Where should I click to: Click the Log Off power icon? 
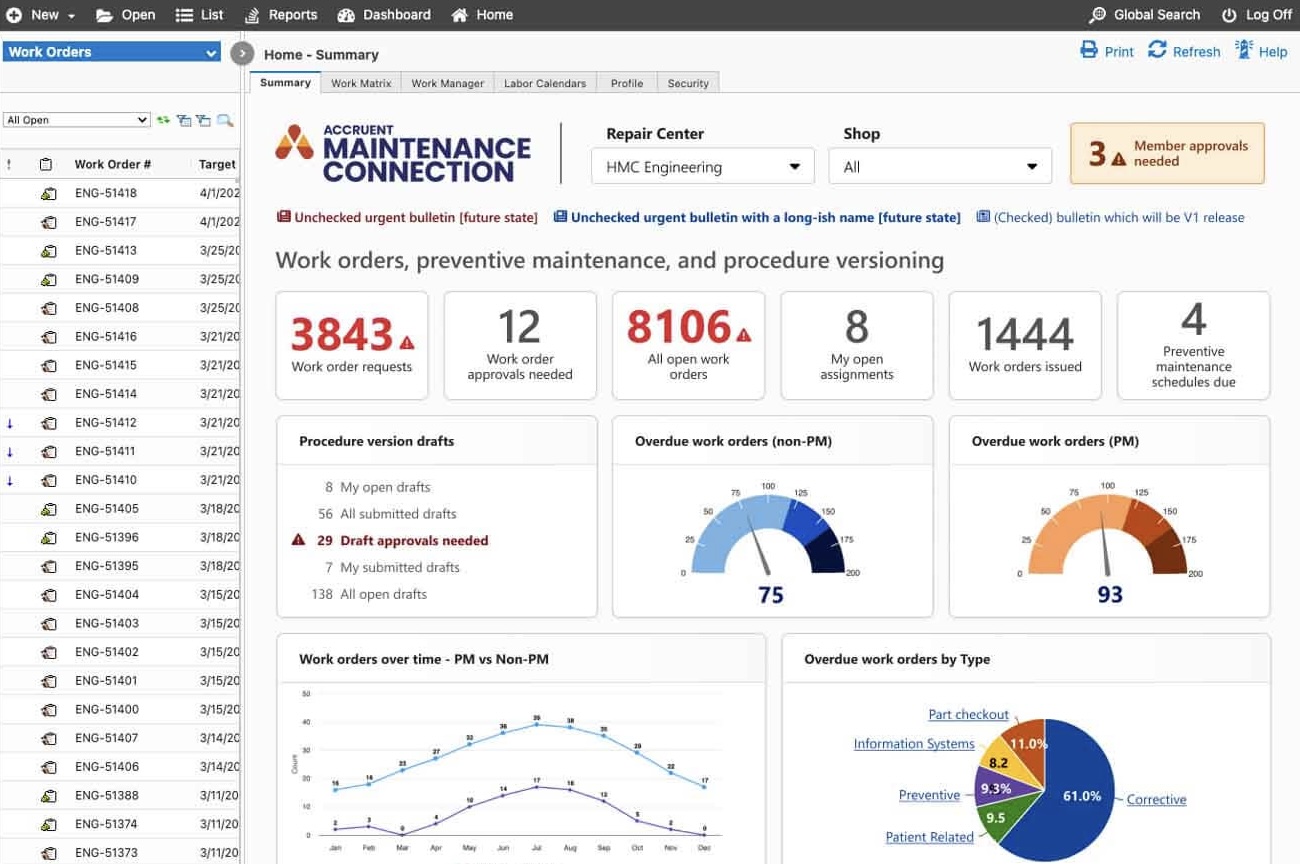point(1229,15)
